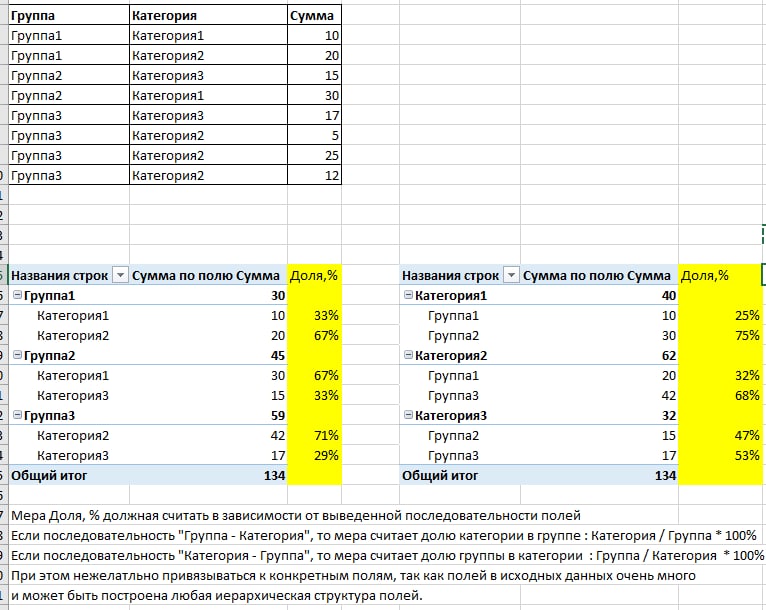Click the 32% share cell
Screen dimensions: 766x610
pyautogui.click(x=720, y=375)
